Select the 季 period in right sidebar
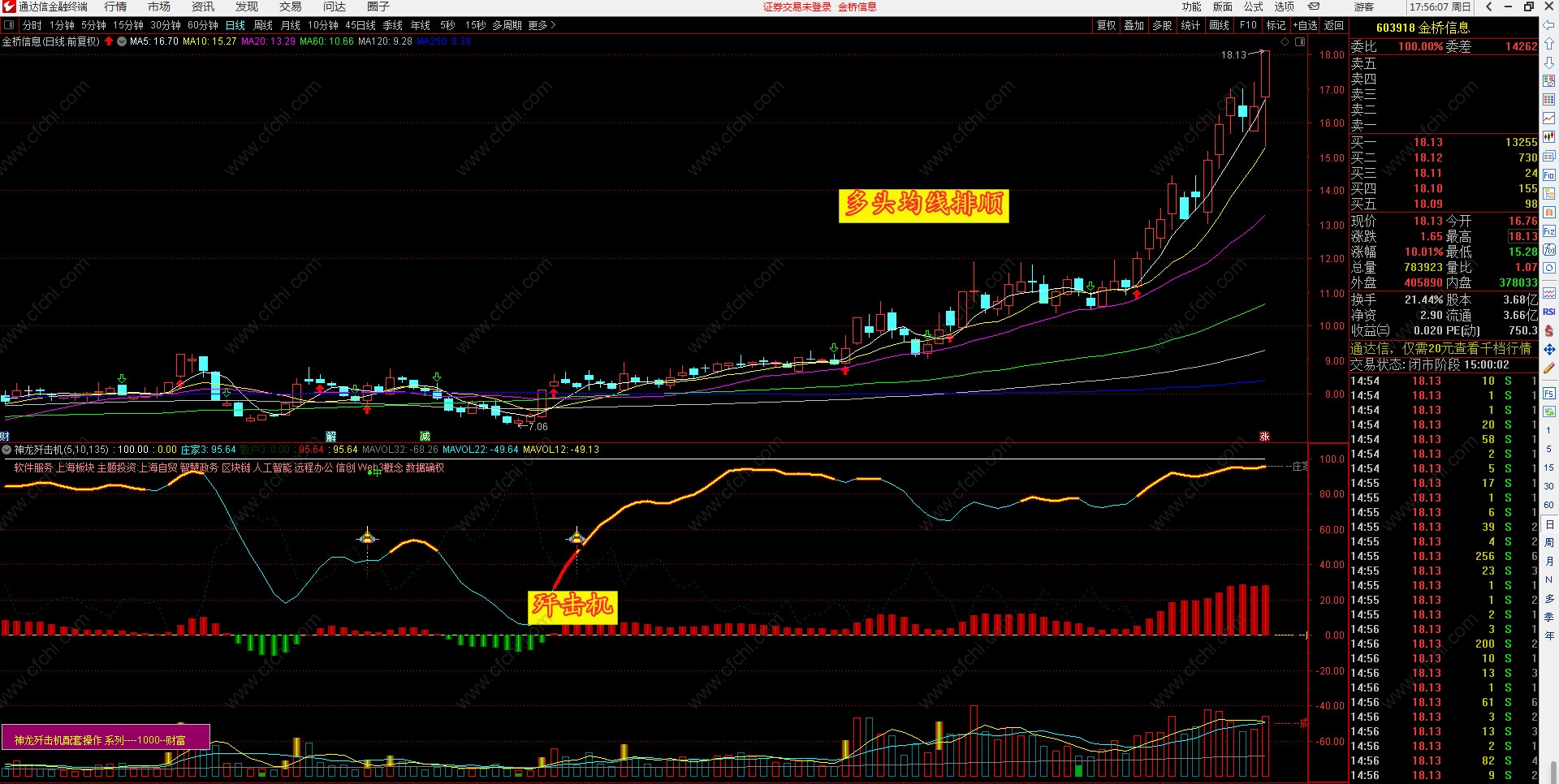This screenshot has width=1559, height=784. coord(1549,618)
